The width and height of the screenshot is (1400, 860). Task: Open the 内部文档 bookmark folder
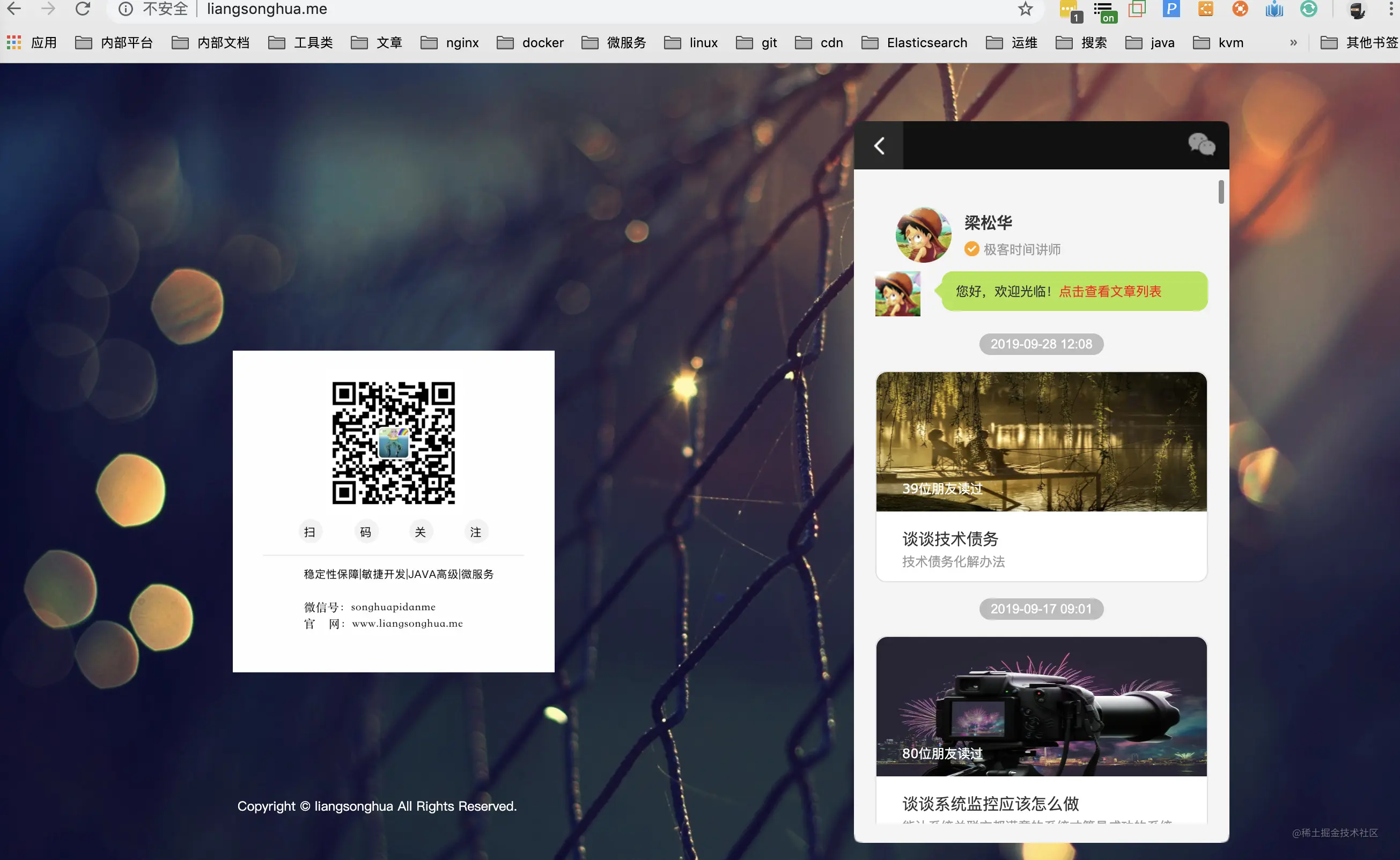(210, 43)
